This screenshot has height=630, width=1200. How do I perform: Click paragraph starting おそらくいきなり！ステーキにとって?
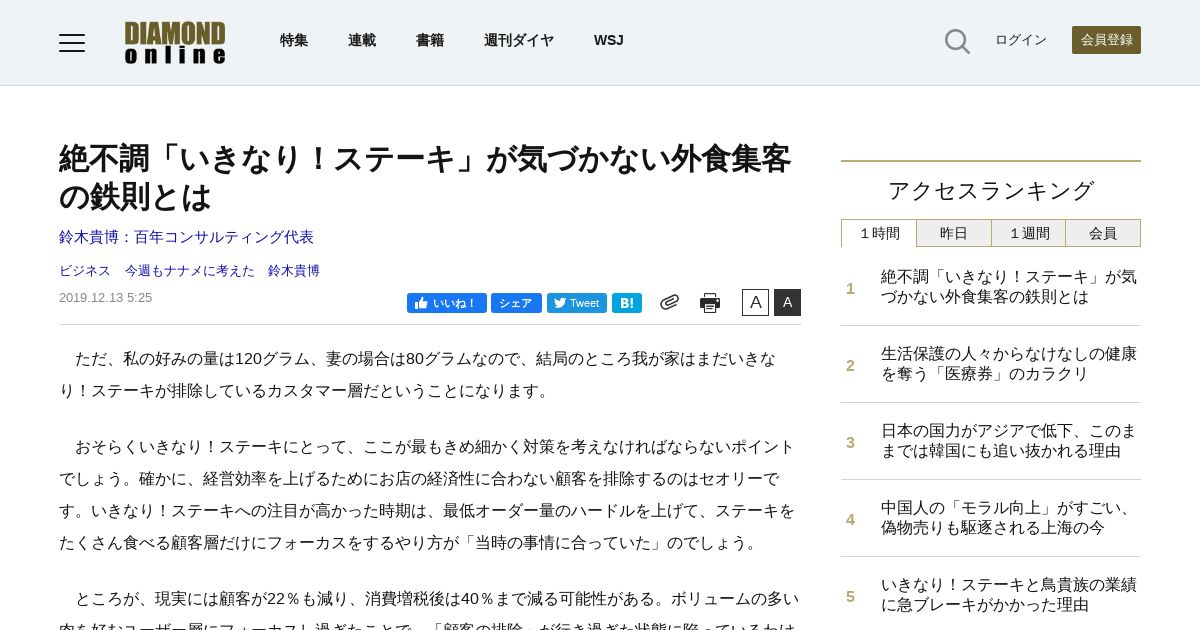[428, 495]
